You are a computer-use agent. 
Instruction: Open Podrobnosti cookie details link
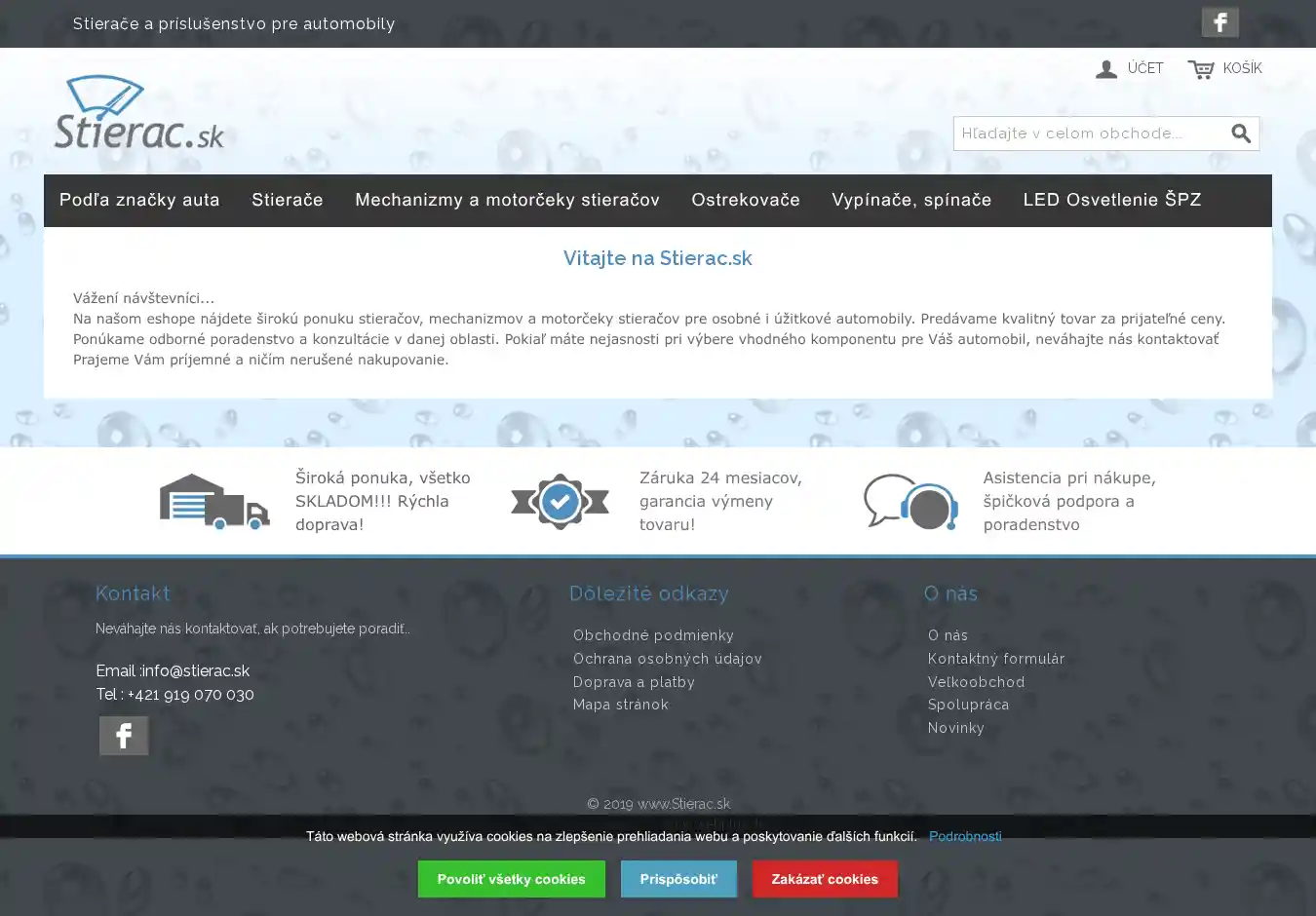click(x=965, y=836)
